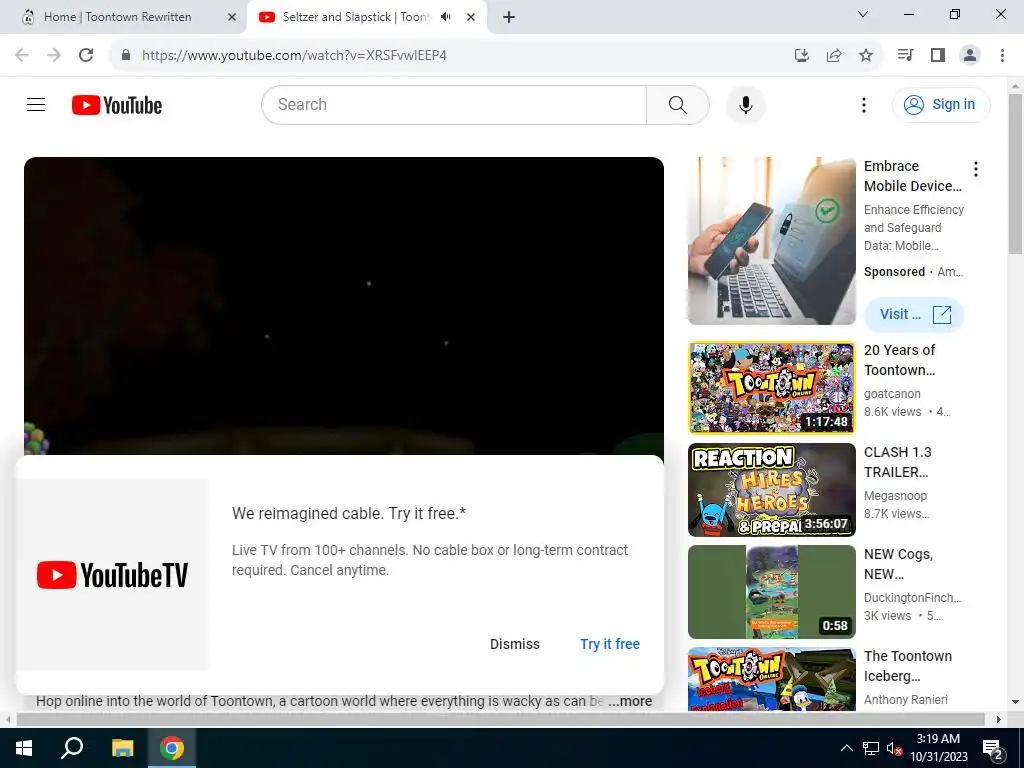Viewport: 1024px width, 768px height.
Task: Toggle Chrome side panel icon
Action: coord(938,55)
